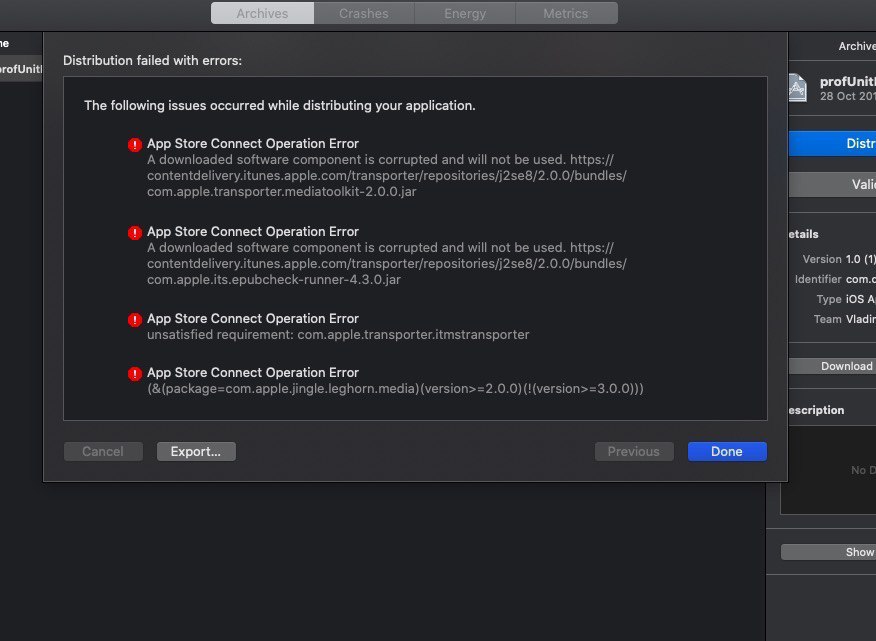Click error icon beside mediatoolkit-2.0.0.jar error

click(x=135, y=145)
